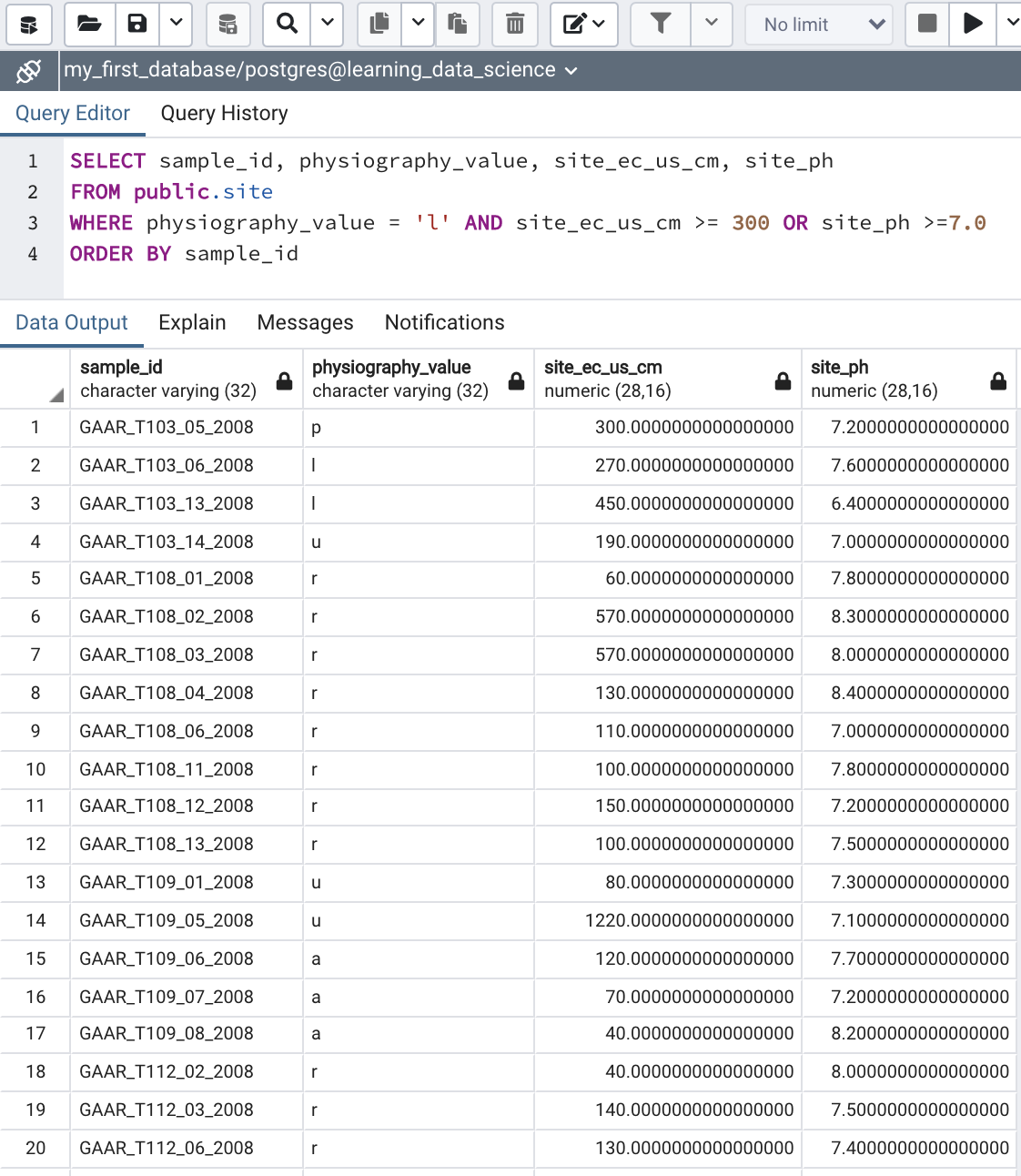Screen dimensions: 1021x1176
Task: Click the Find magnifier icon
Action: [x=287, y=24]
